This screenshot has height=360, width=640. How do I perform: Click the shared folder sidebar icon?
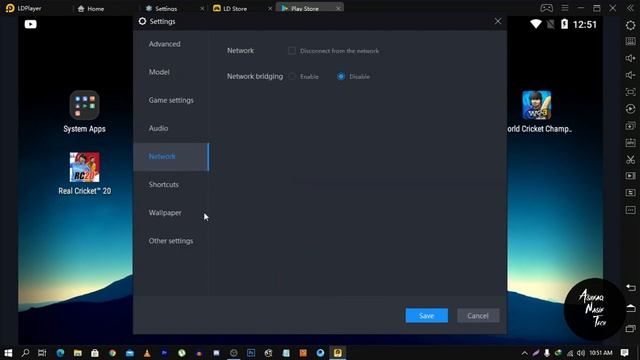[x=630, y=193]
